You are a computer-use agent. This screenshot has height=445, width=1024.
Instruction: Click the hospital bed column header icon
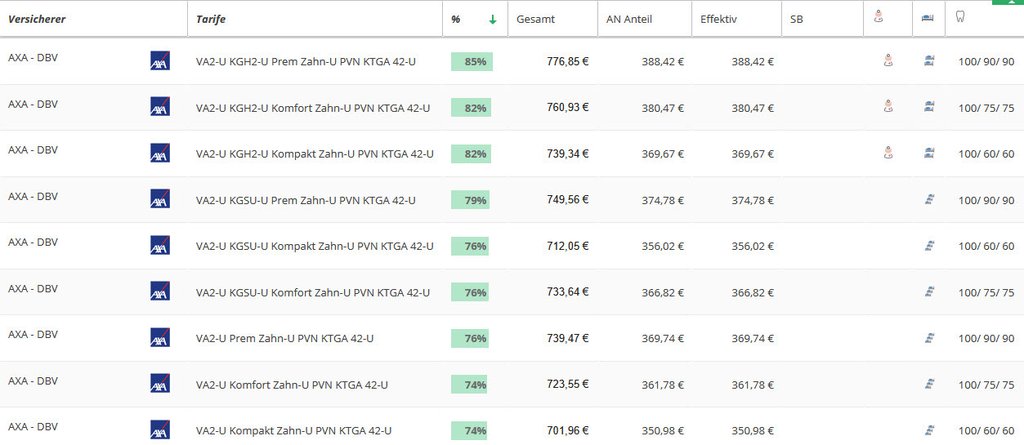(x=927, y=18)
